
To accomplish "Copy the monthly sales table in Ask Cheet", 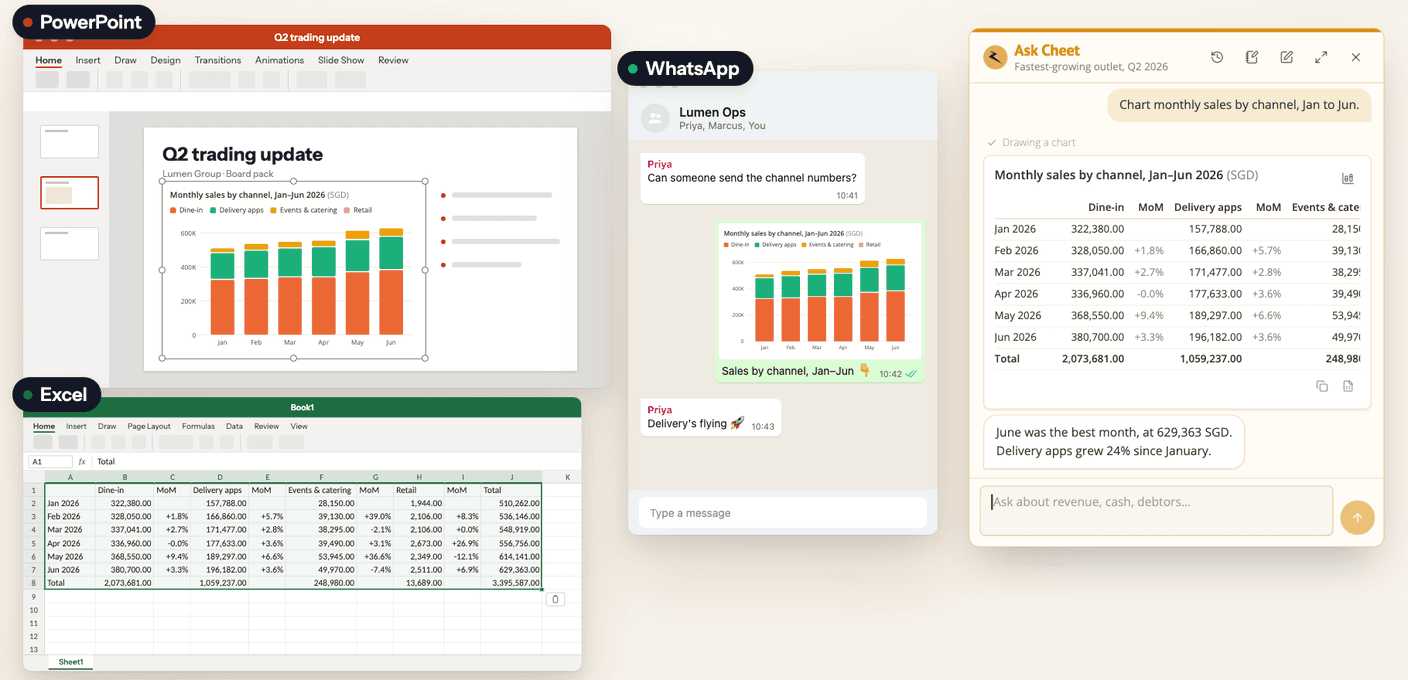I will 1322,386.
